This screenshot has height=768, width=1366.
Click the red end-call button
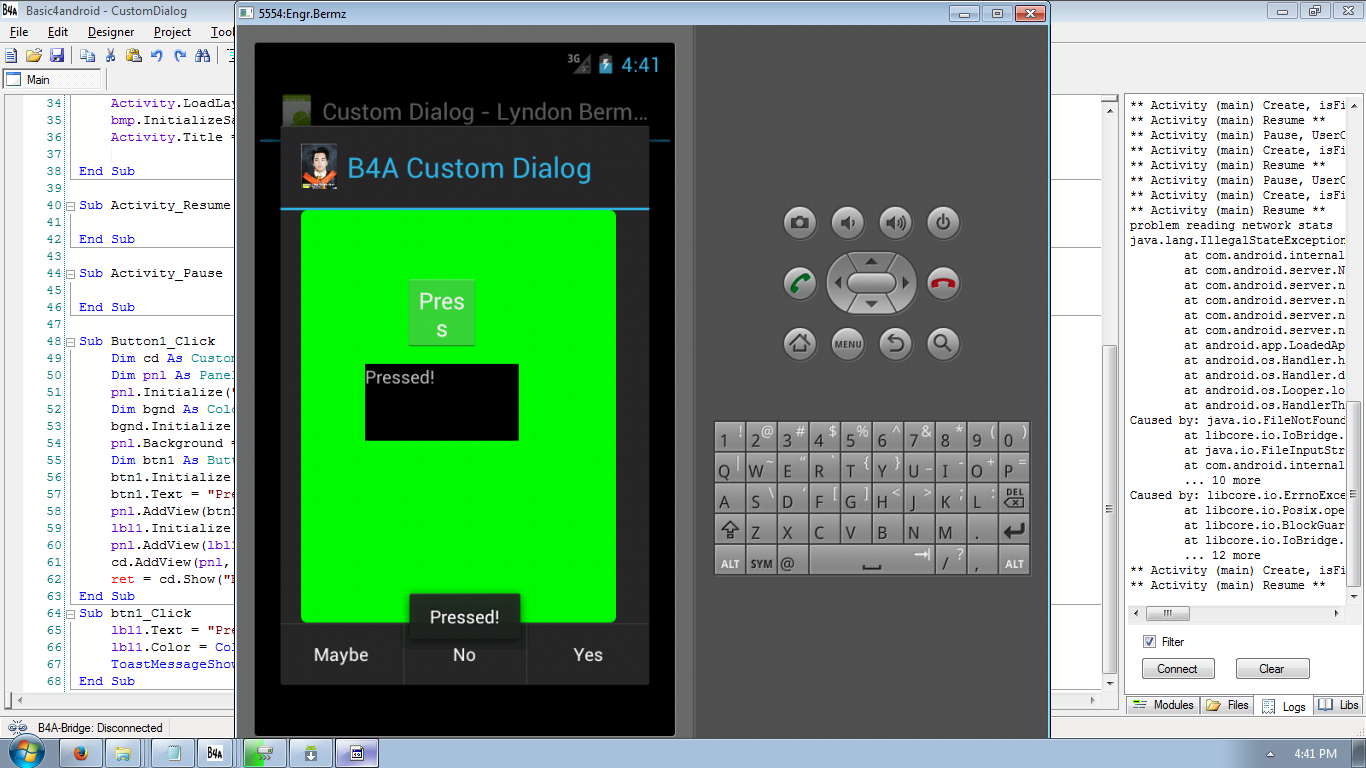pyautogui.click(x=943, y=283)
